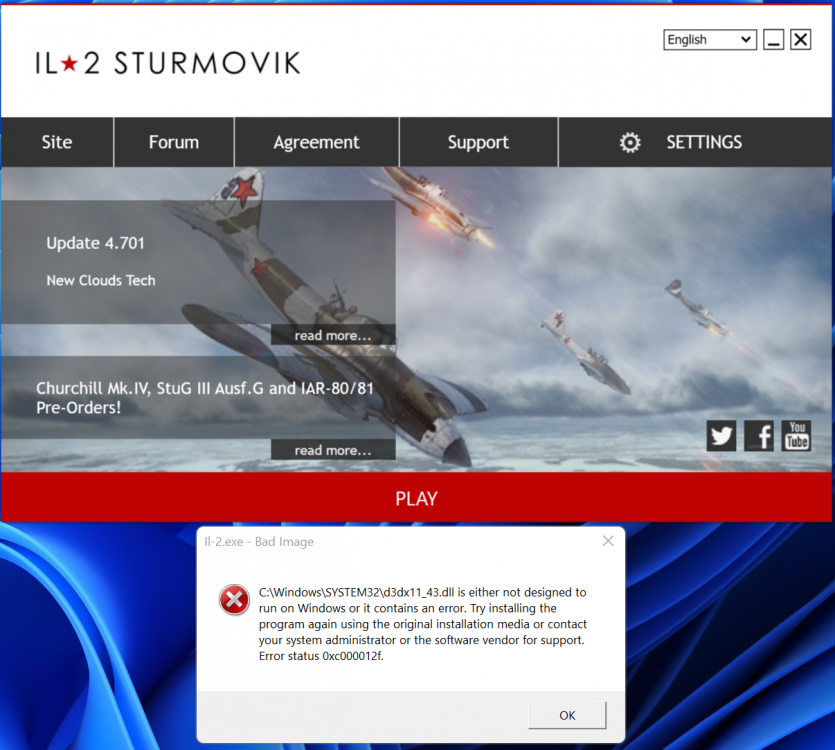The image size is (835, 750).
Task: Open the SETTINGS gear icon
Action: click(629, 142)
